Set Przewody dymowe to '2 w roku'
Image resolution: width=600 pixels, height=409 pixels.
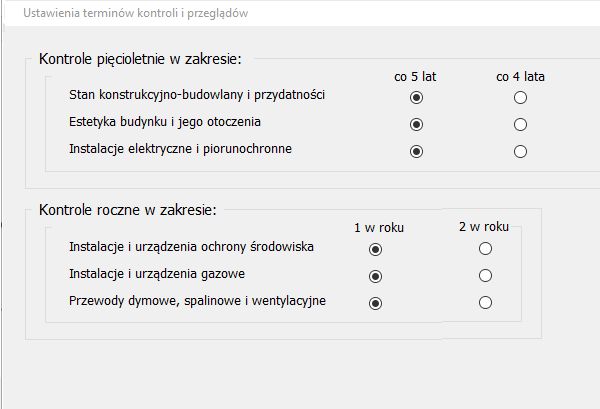485,302
